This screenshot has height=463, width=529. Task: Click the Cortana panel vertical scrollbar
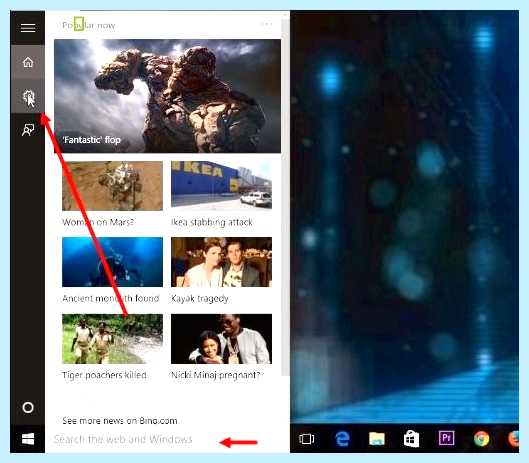[x=285, y=197]
